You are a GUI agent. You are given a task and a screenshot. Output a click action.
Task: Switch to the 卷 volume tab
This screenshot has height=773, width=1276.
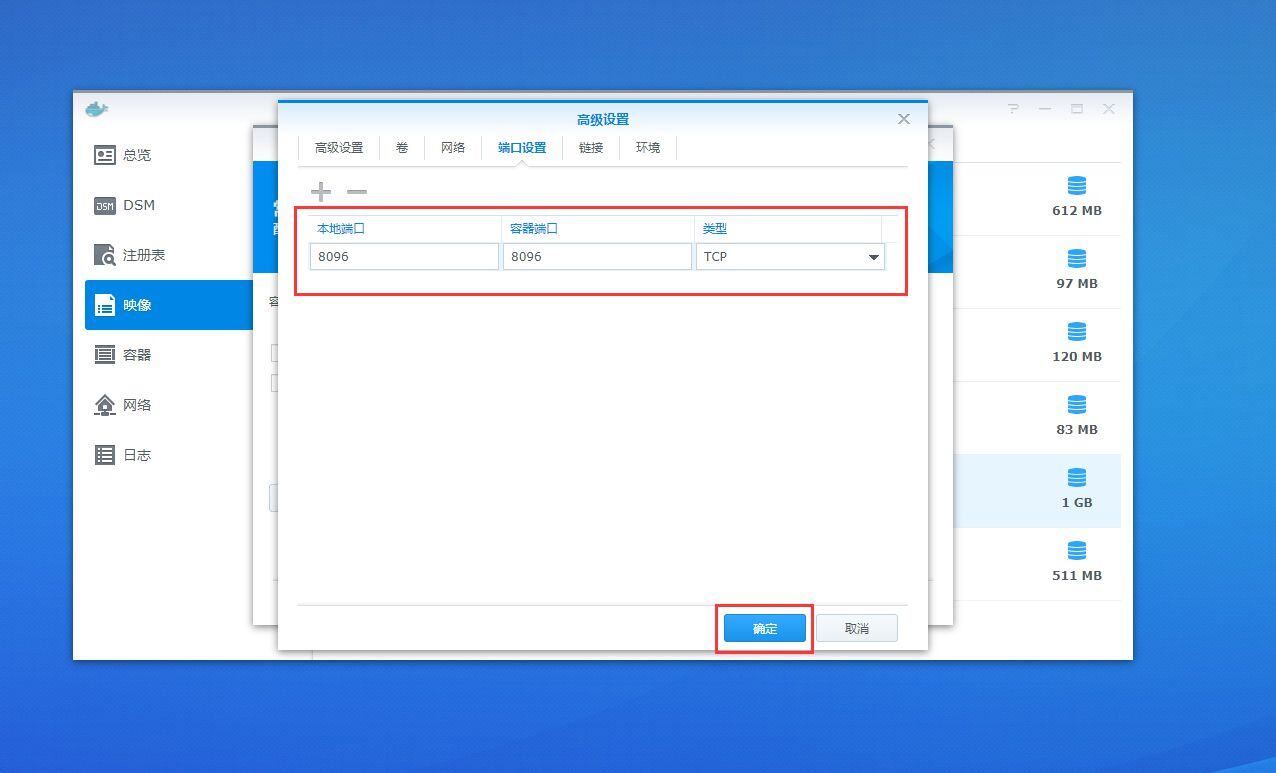coord(402,148)
